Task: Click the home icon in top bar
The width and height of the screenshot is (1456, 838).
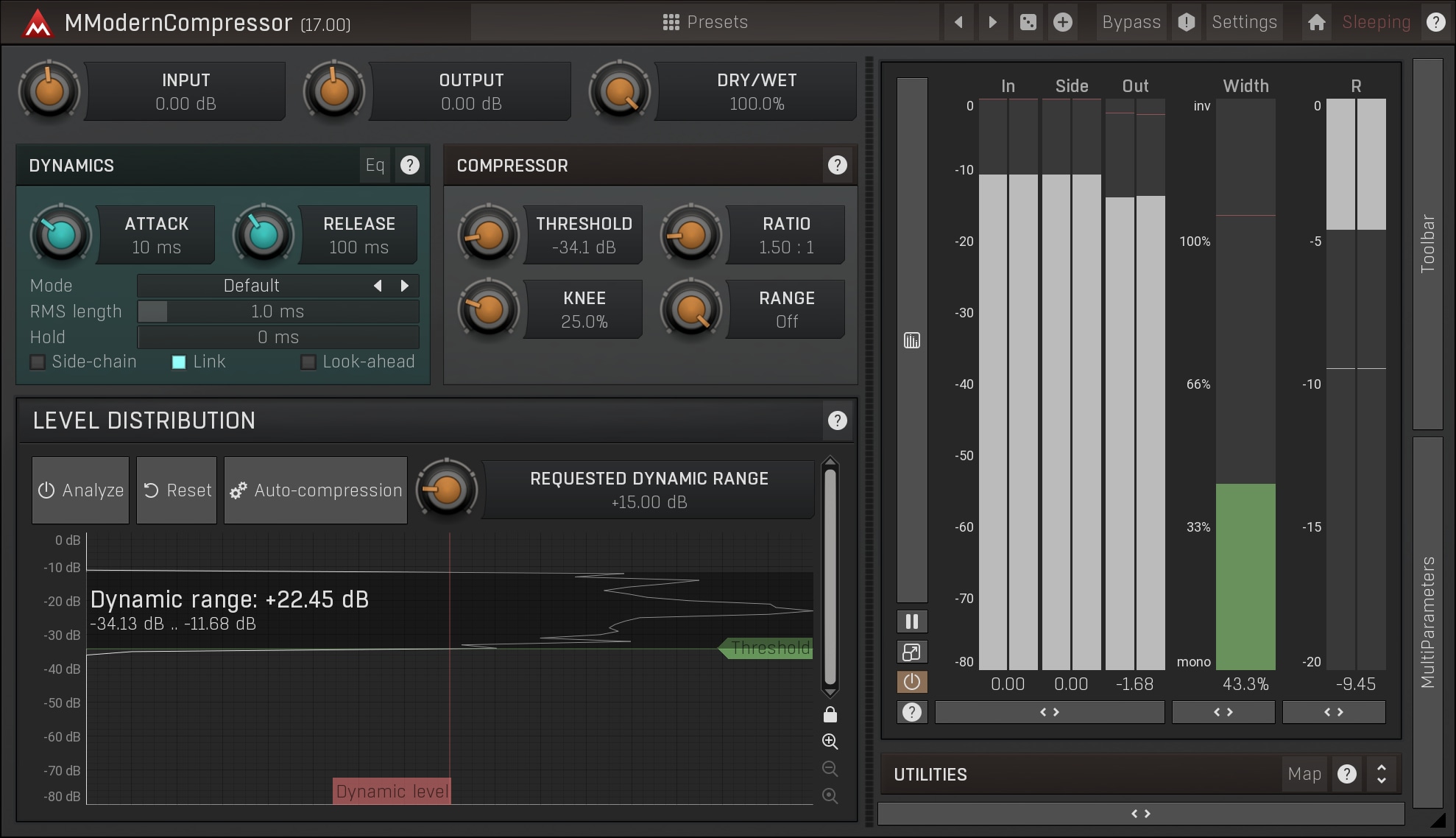Action: [1316, 22]
